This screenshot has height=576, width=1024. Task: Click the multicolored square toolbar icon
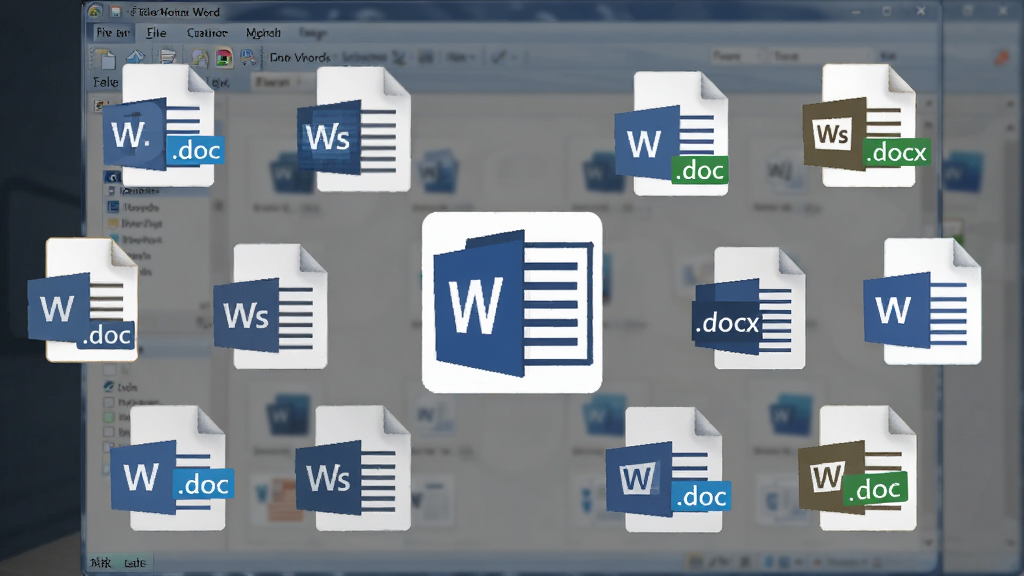(x=224, y=58)
